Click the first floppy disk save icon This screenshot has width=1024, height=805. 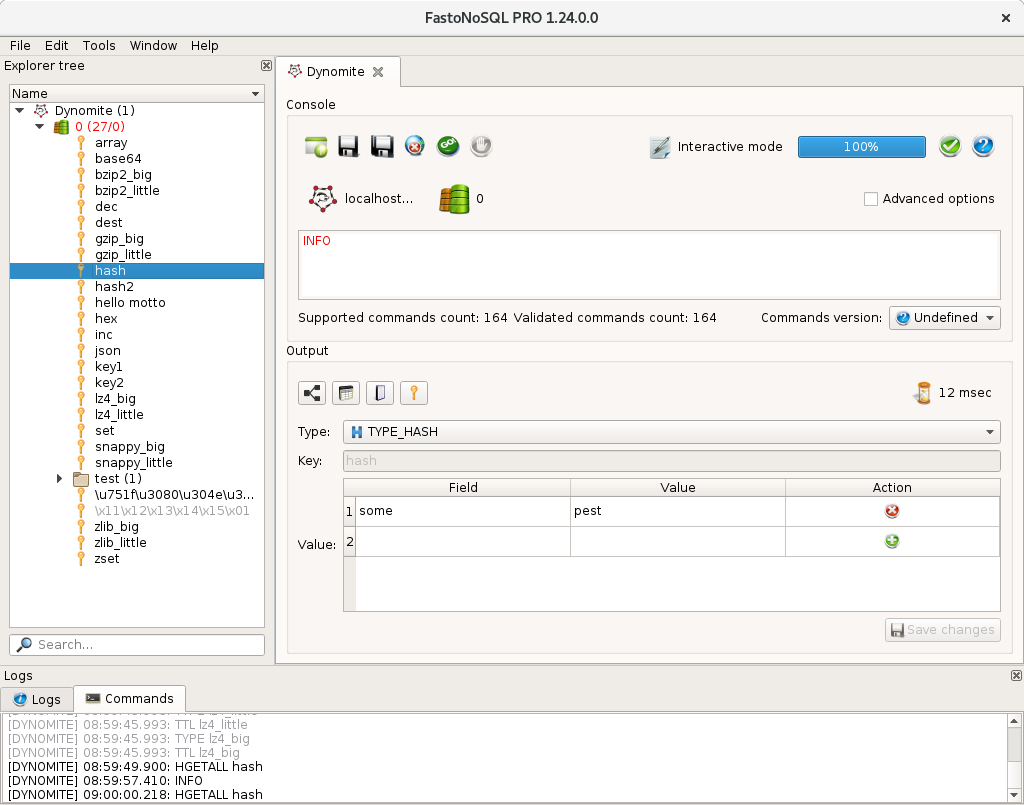click(x=349, y=146)
